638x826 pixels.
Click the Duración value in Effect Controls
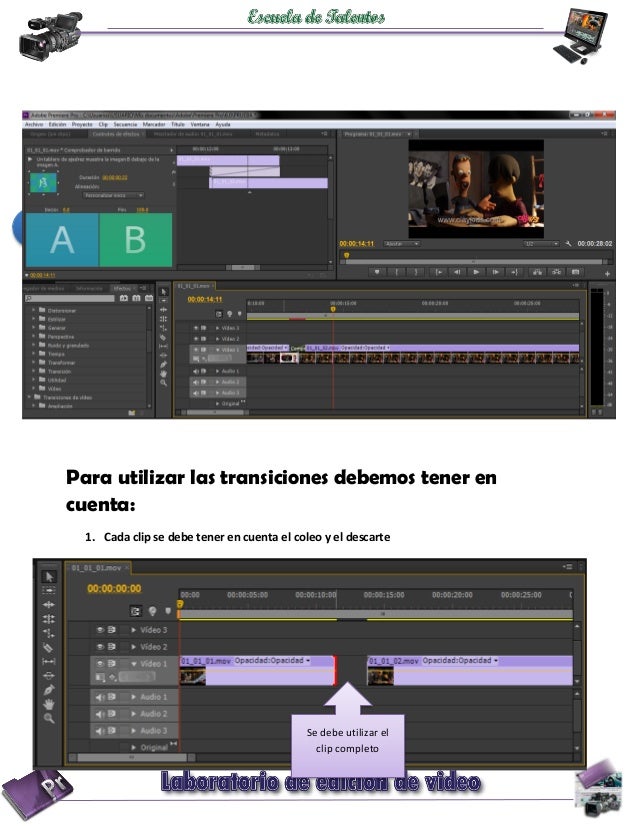[114, 178]
